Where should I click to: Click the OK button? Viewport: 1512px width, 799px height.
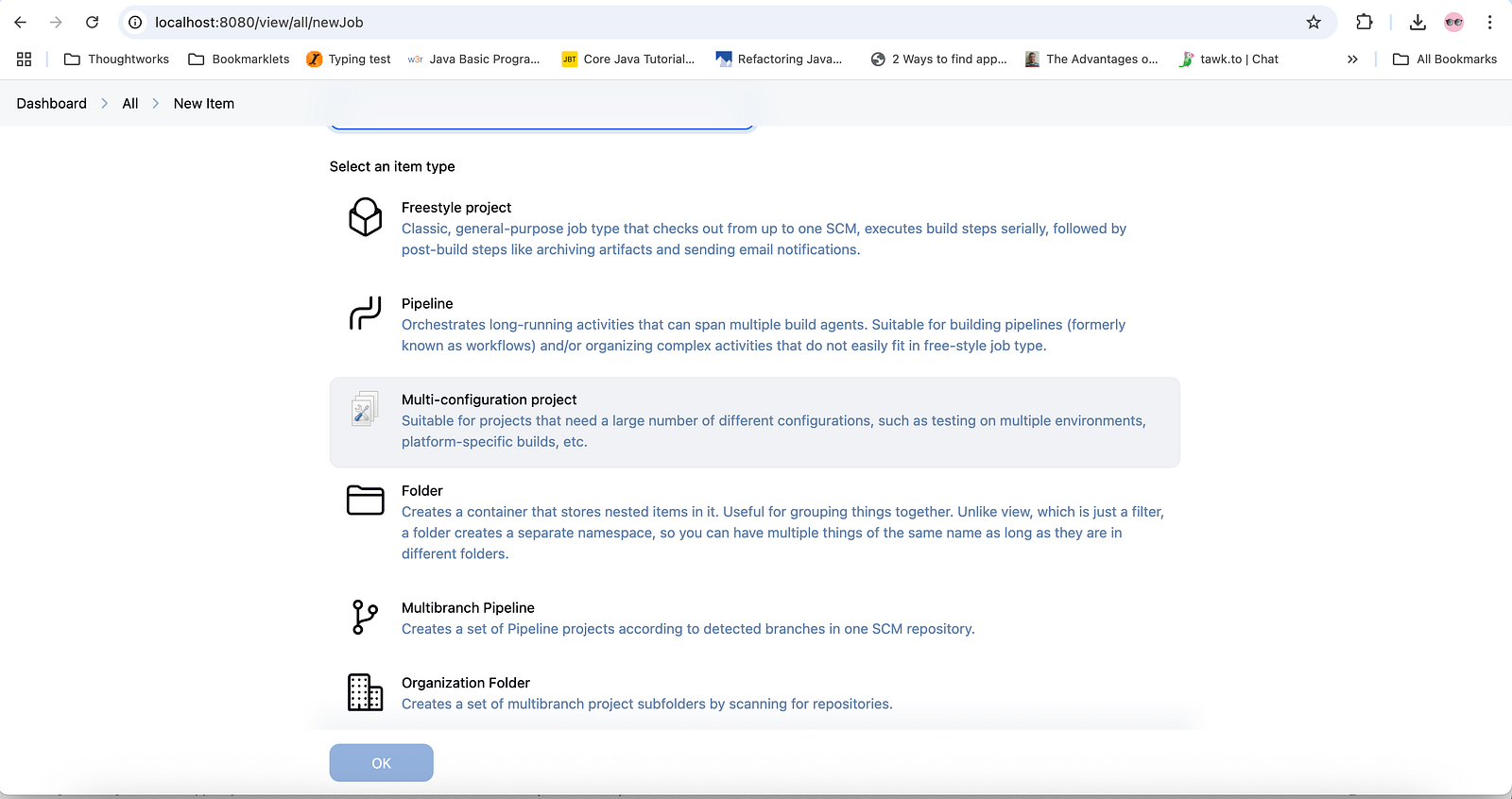382,763
